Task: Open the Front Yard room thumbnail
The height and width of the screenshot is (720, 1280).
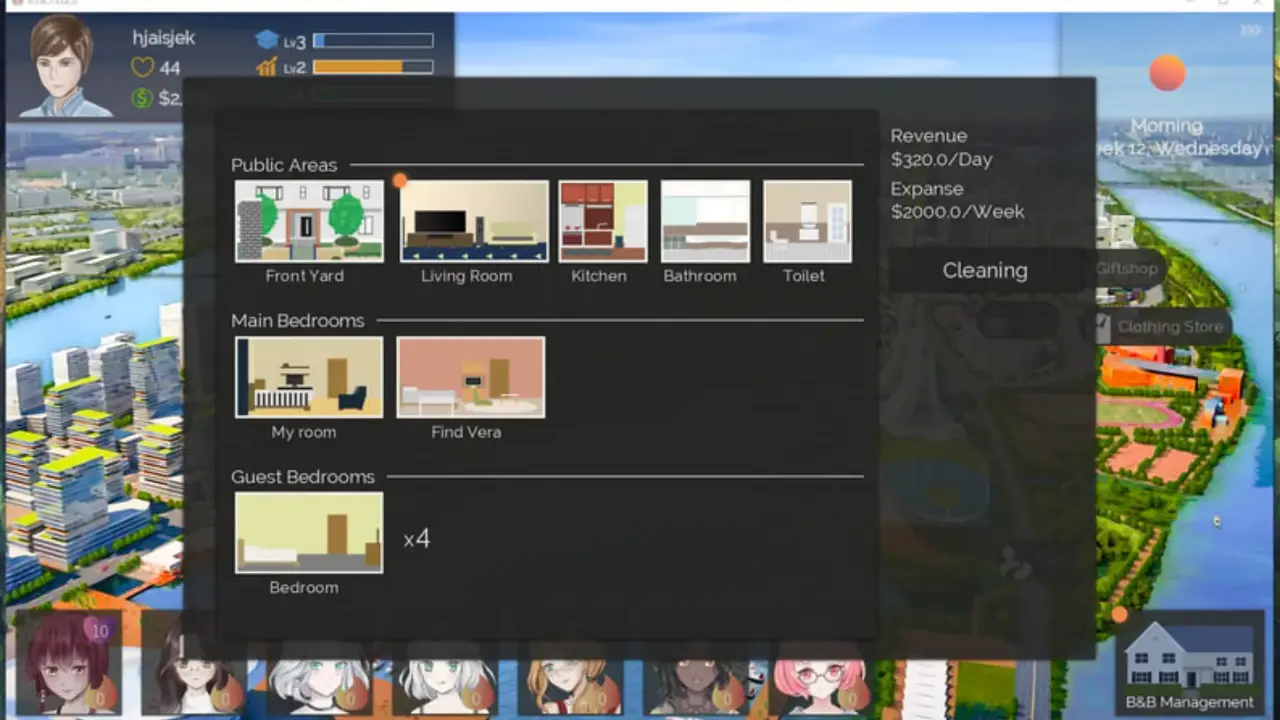Action: click(x=309, y=221)
